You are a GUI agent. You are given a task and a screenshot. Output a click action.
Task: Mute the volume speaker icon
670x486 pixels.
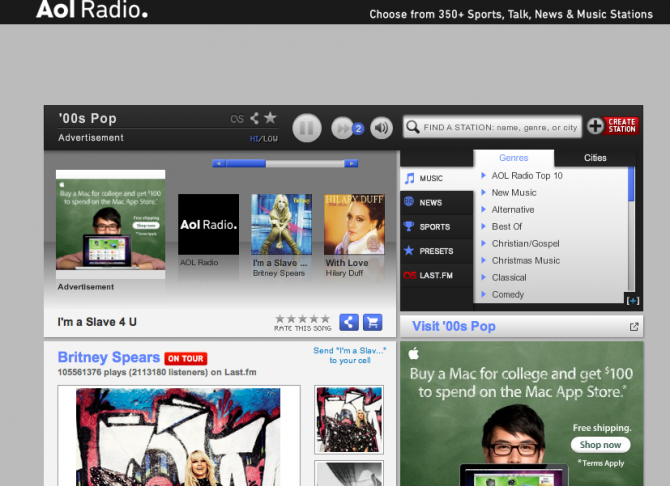tap(381, 128)
